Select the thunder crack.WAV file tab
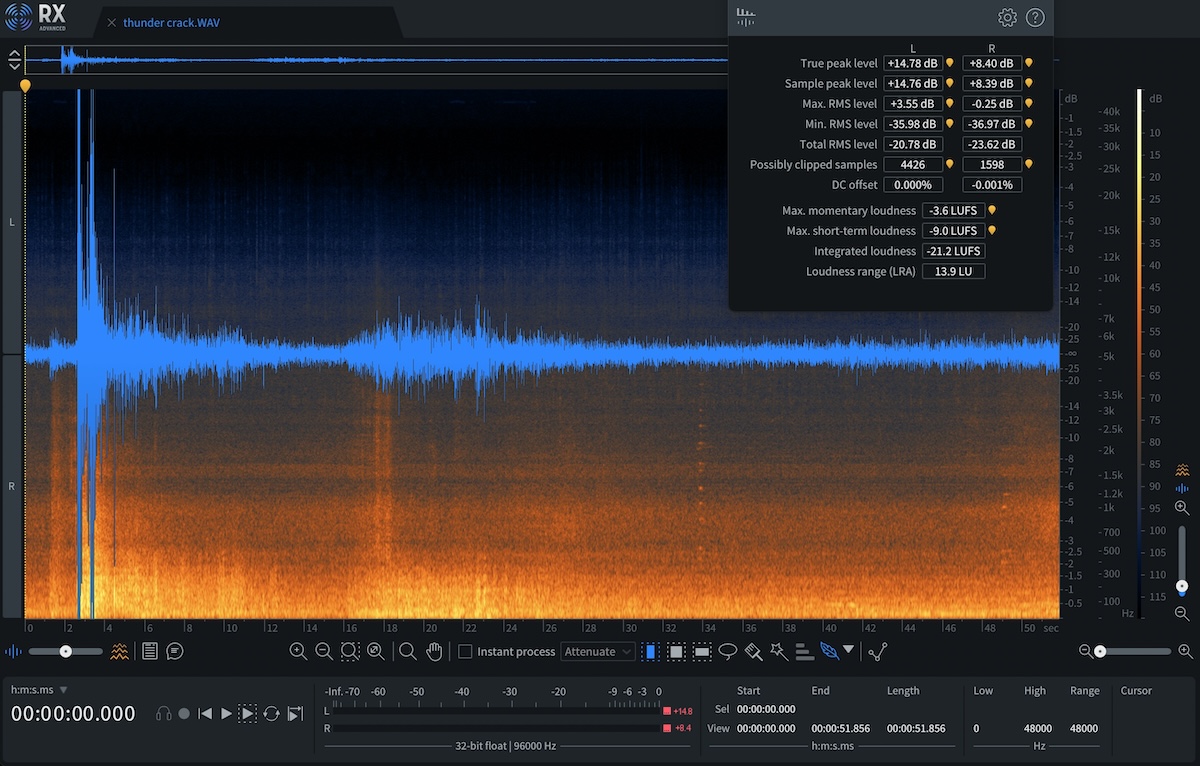1200x766 pixels. tap(171, 22)
